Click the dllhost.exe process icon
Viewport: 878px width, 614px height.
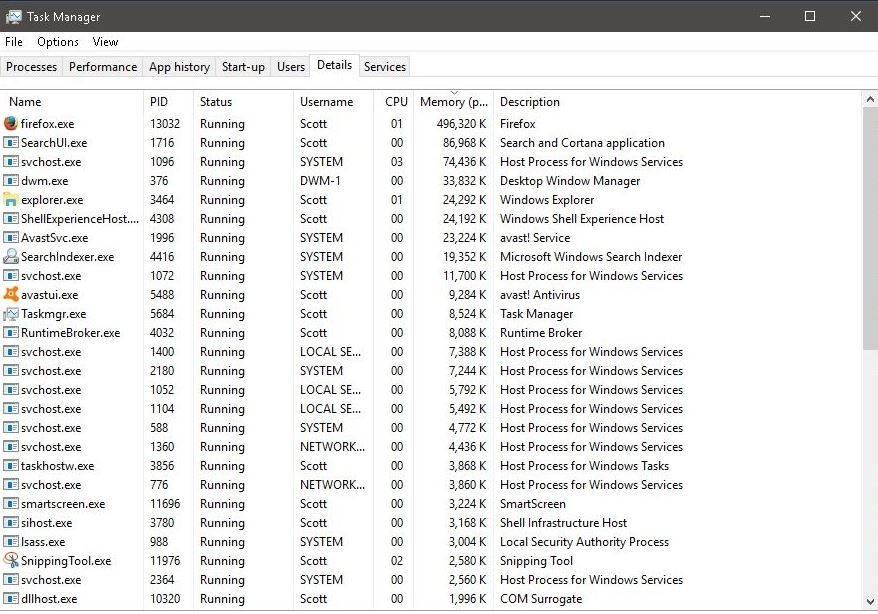point(11,598)
